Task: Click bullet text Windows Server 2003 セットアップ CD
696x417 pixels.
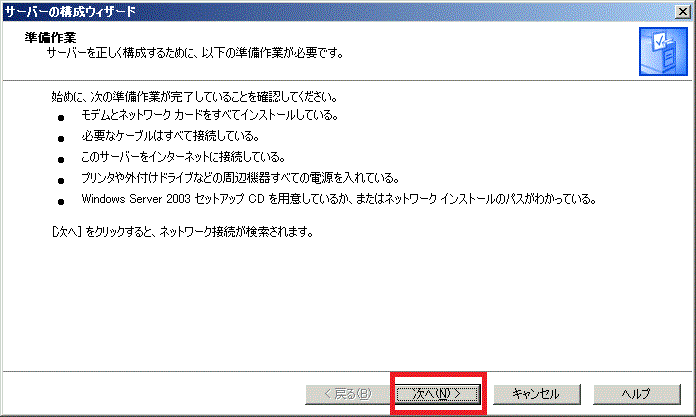Action: click(x=339, y=199)
